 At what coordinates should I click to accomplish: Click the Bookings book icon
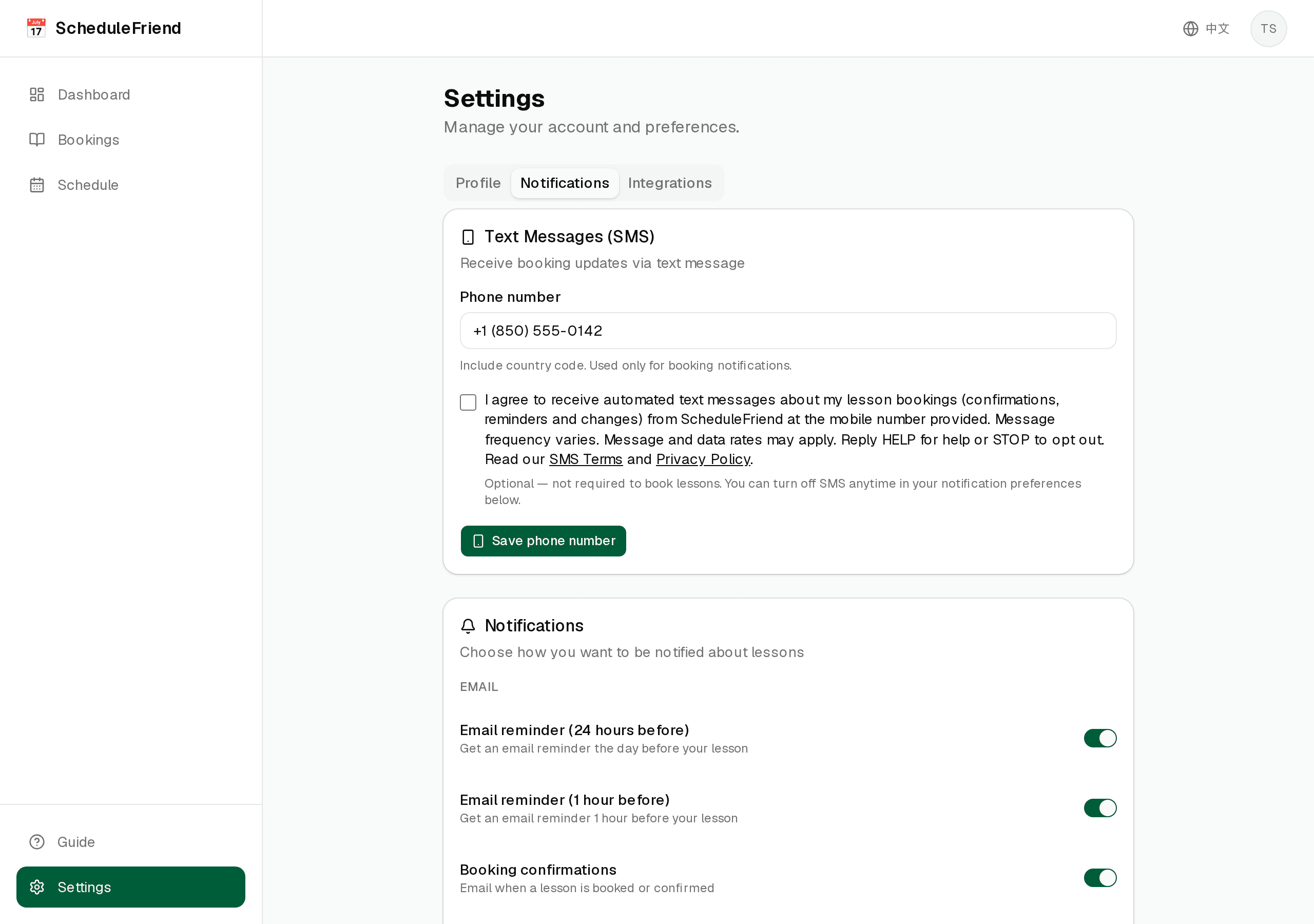(36, 140)
